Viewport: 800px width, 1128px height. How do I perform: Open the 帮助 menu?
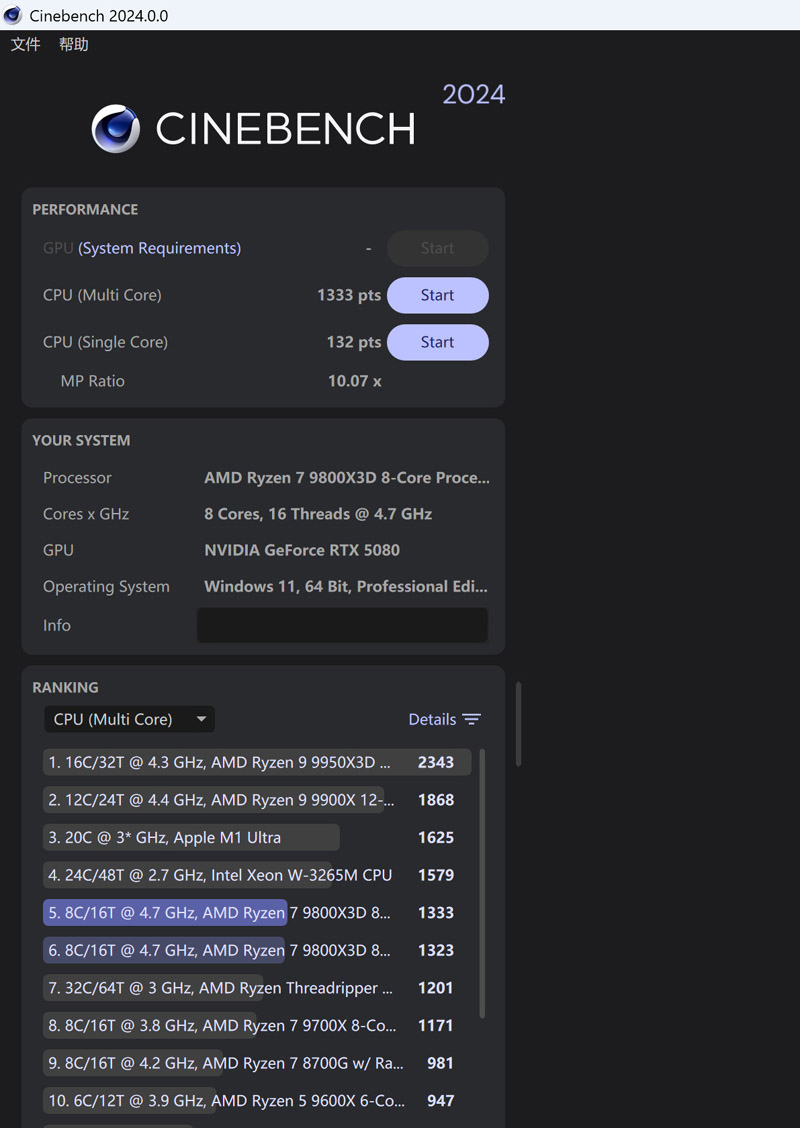[x=74, y=44]
